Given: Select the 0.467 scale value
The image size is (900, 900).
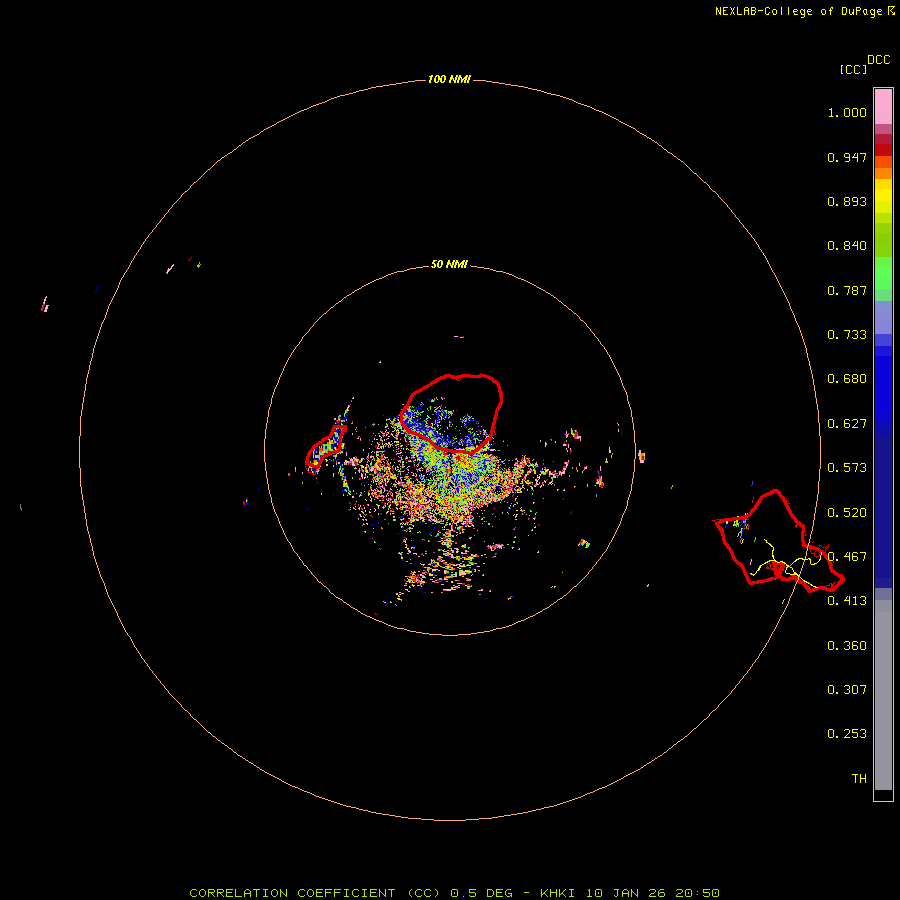Looking at the screenshot, I should (847, 557).
